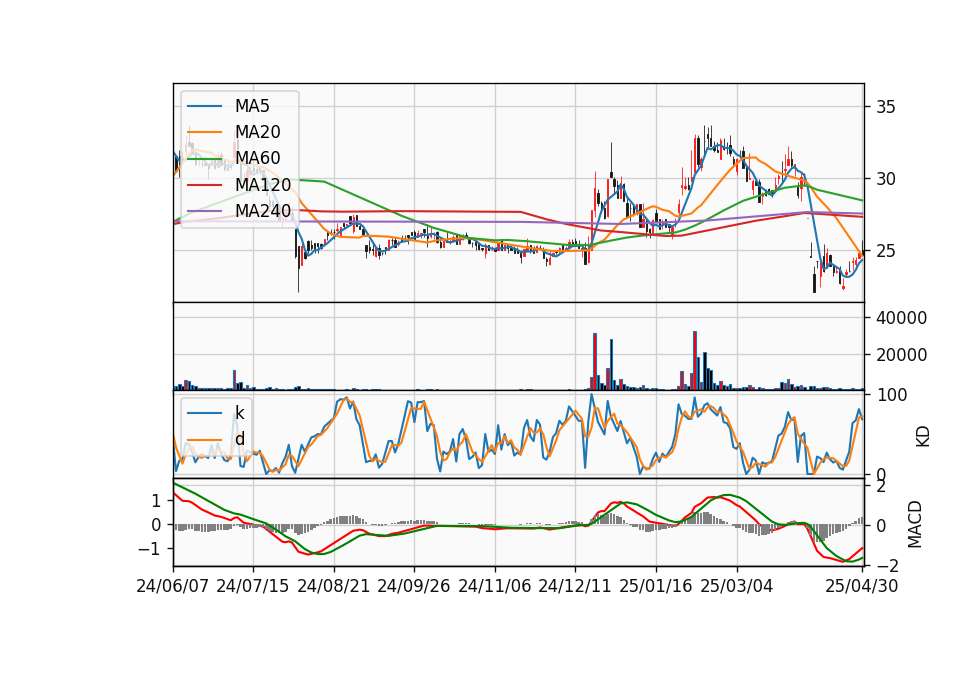
Task: Click the 24/11/06 date label
Action: click(x=495, y=586)
